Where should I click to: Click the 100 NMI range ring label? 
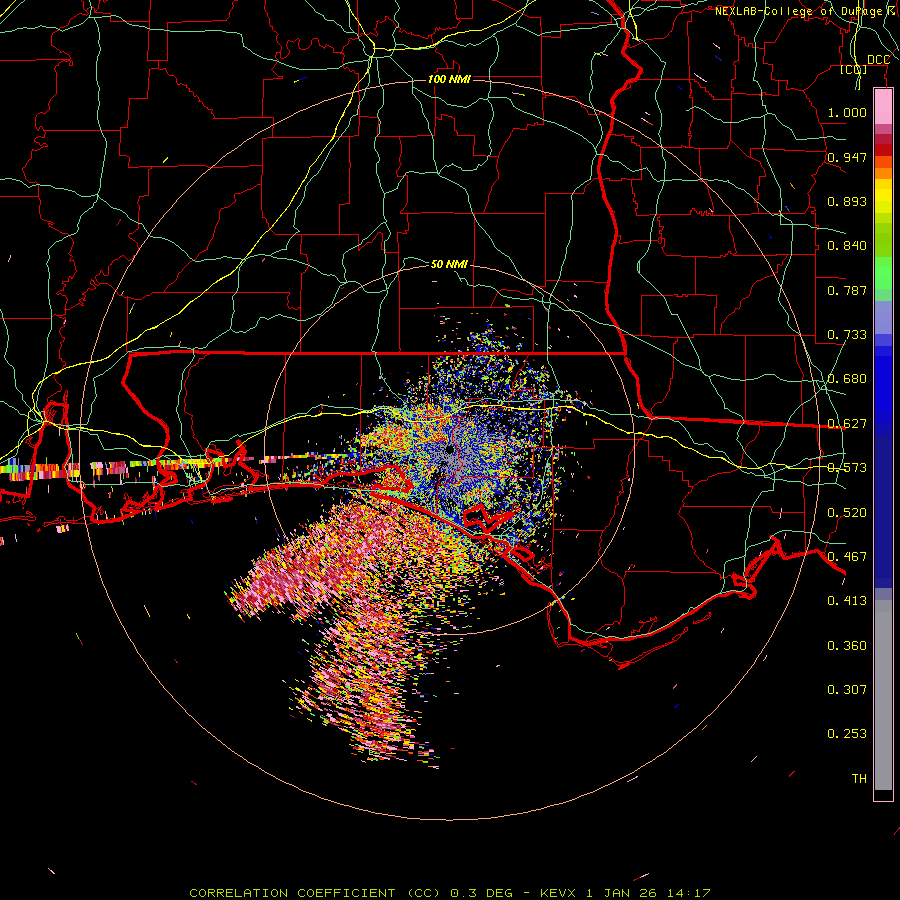tap(449, 79)
